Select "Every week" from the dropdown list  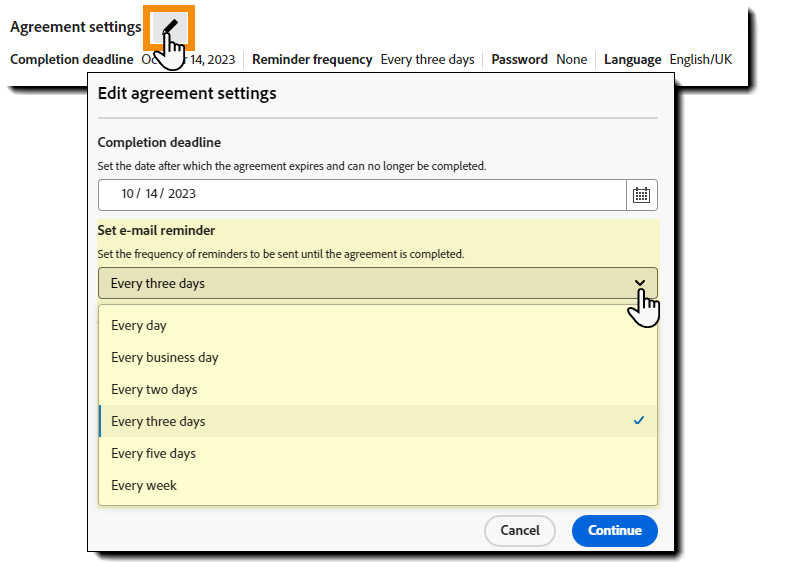(x=144, y=485)
